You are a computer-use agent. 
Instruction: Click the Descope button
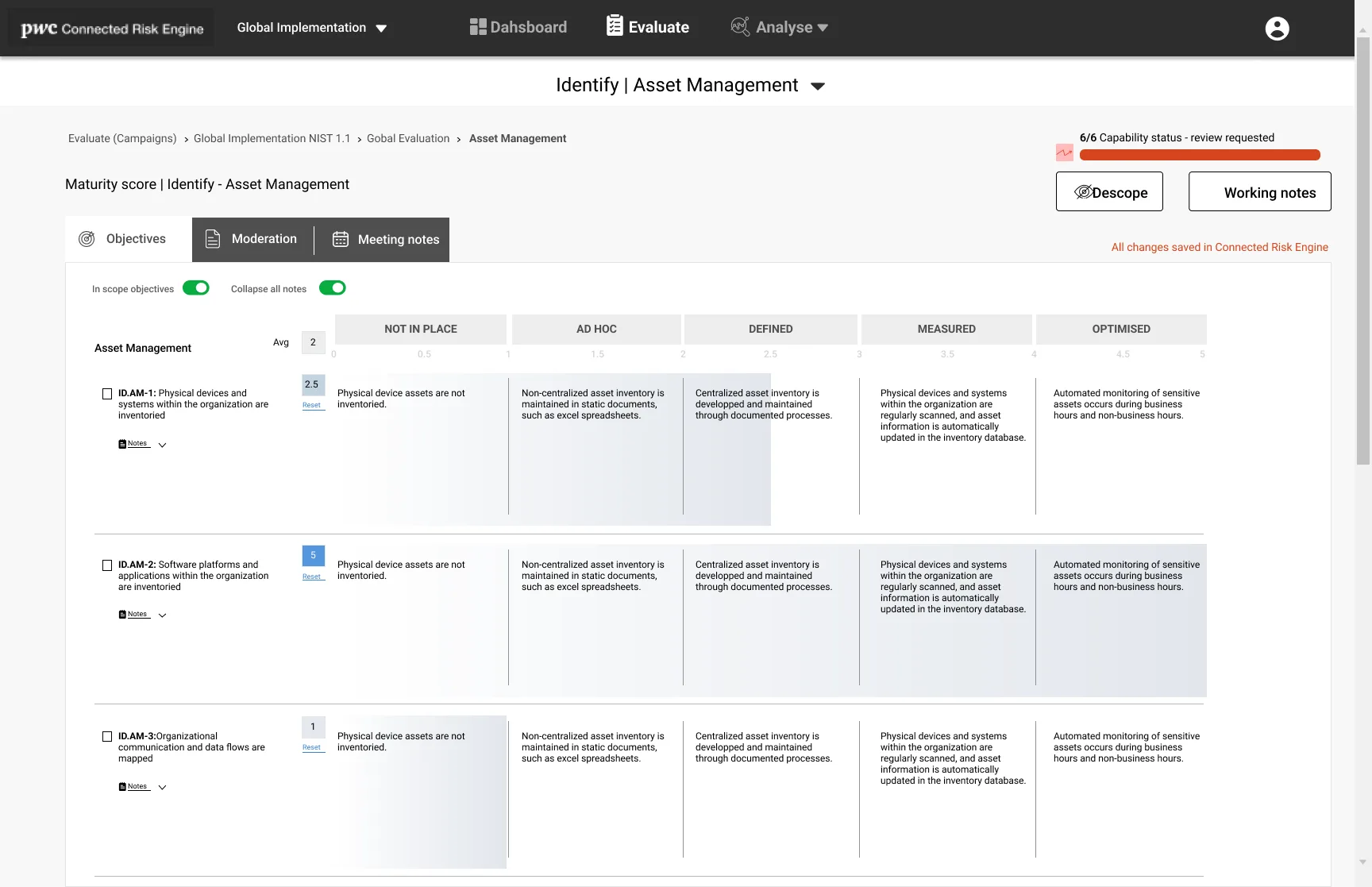[1109, 191]
